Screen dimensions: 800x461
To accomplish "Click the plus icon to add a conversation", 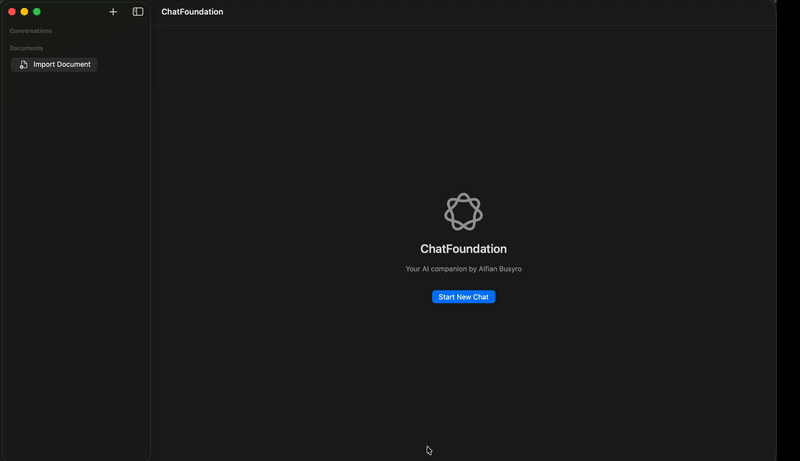I will click(x=113, y=12).
